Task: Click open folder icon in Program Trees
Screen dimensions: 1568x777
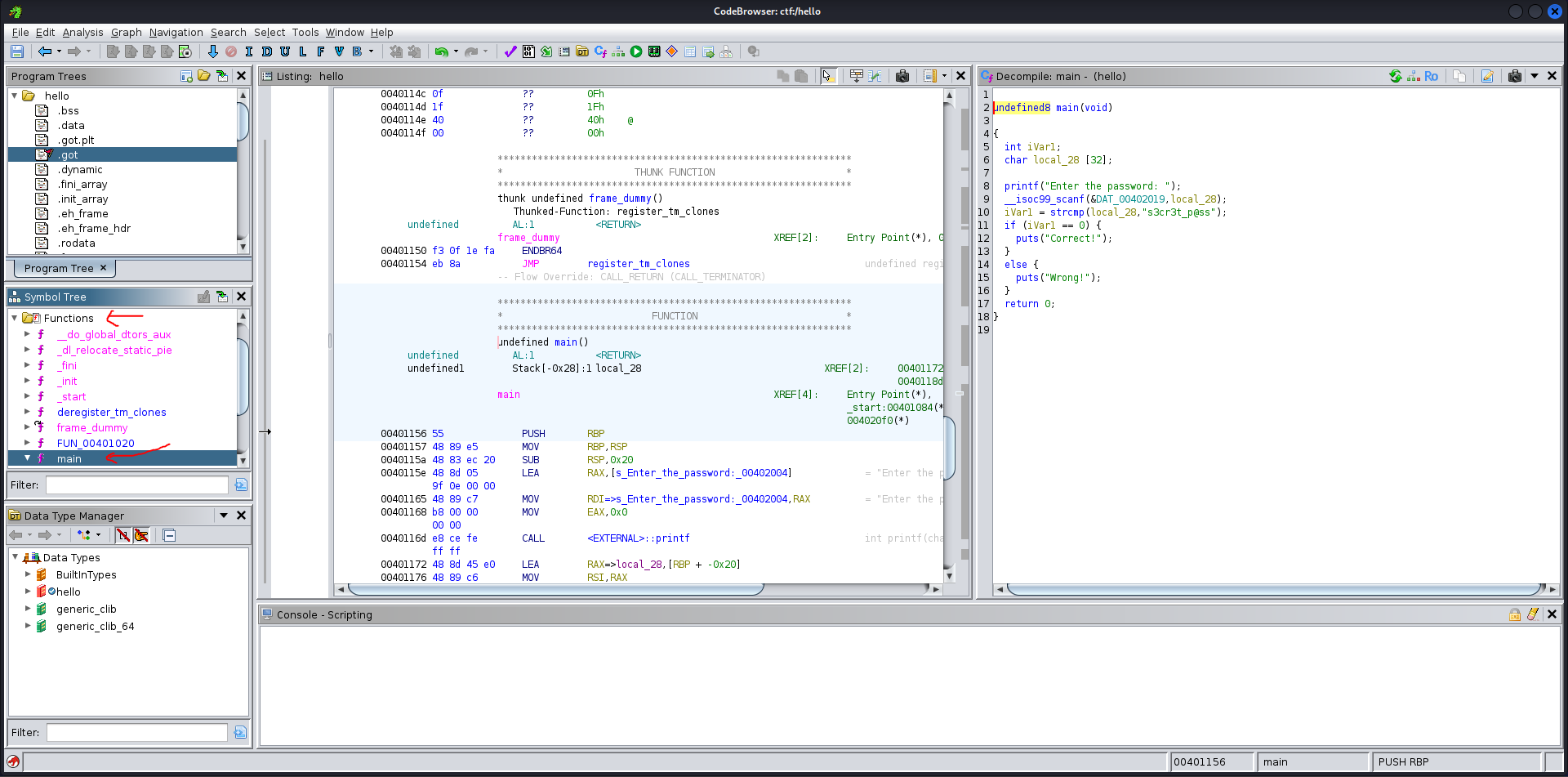Action: click(x=204, y=76)
